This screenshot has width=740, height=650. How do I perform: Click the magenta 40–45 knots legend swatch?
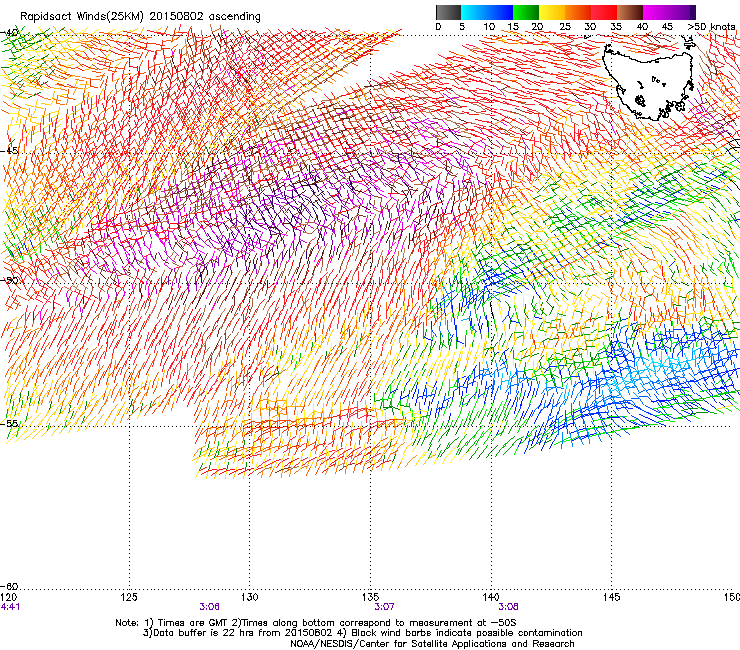tap(656, 12)
